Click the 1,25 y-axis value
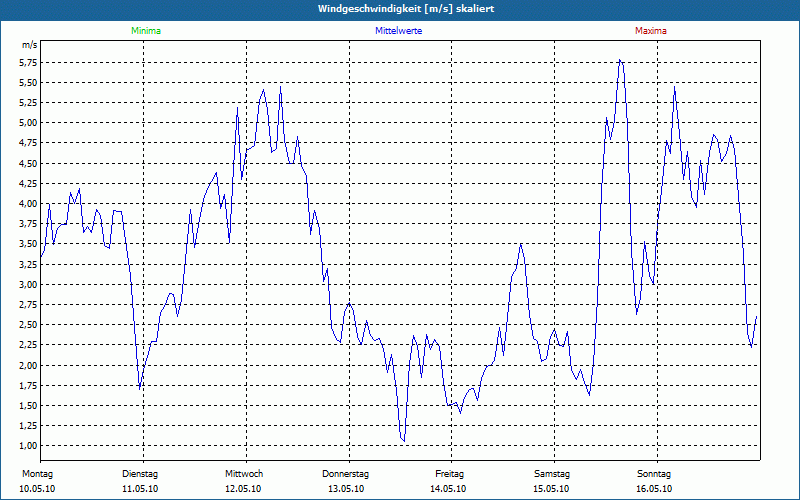This screenshot has height=500, width=800. pyautogui.click(x=29, y=426)
